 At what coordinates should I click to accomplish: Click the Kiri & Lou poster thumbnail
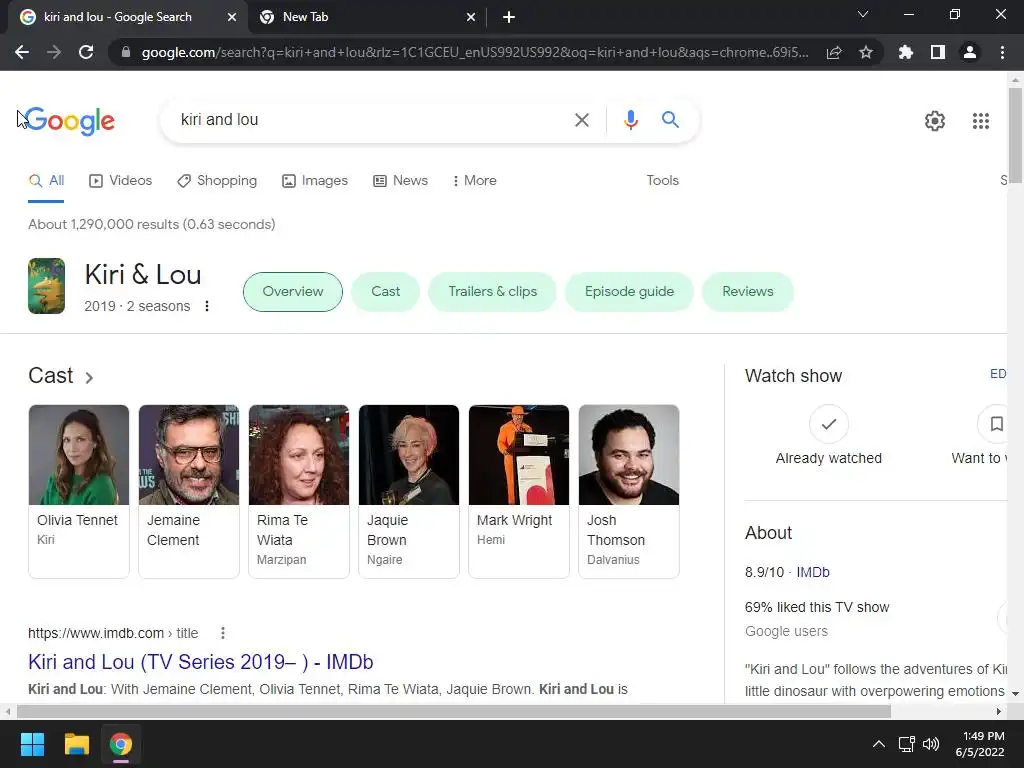click(46, 286)
